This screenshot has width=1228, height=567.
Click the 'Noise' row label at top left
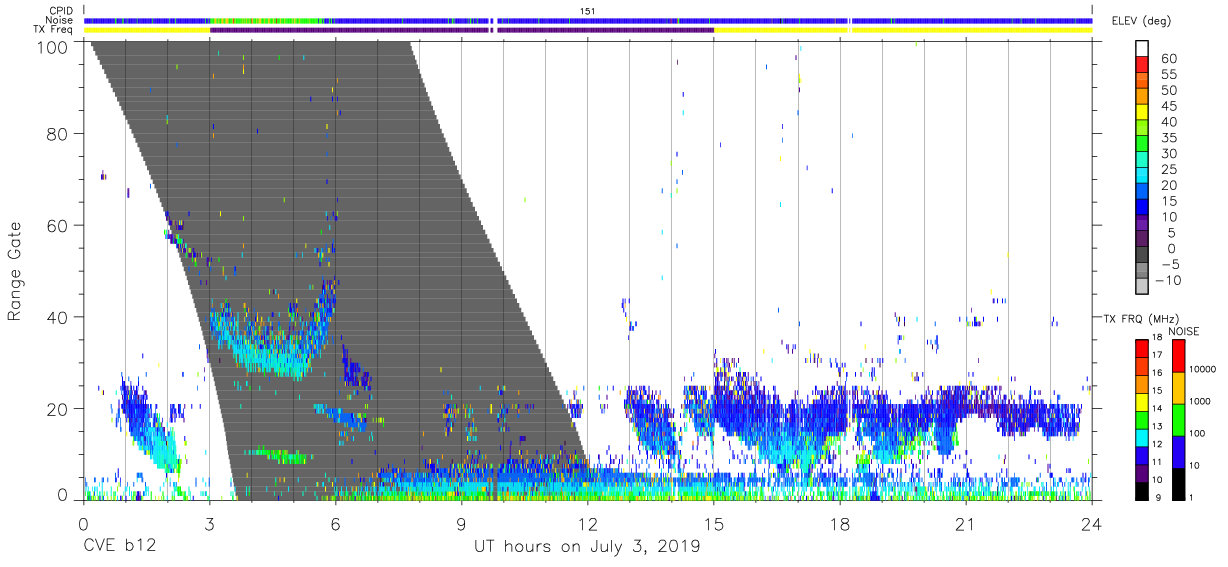click(x=61, y=20)
